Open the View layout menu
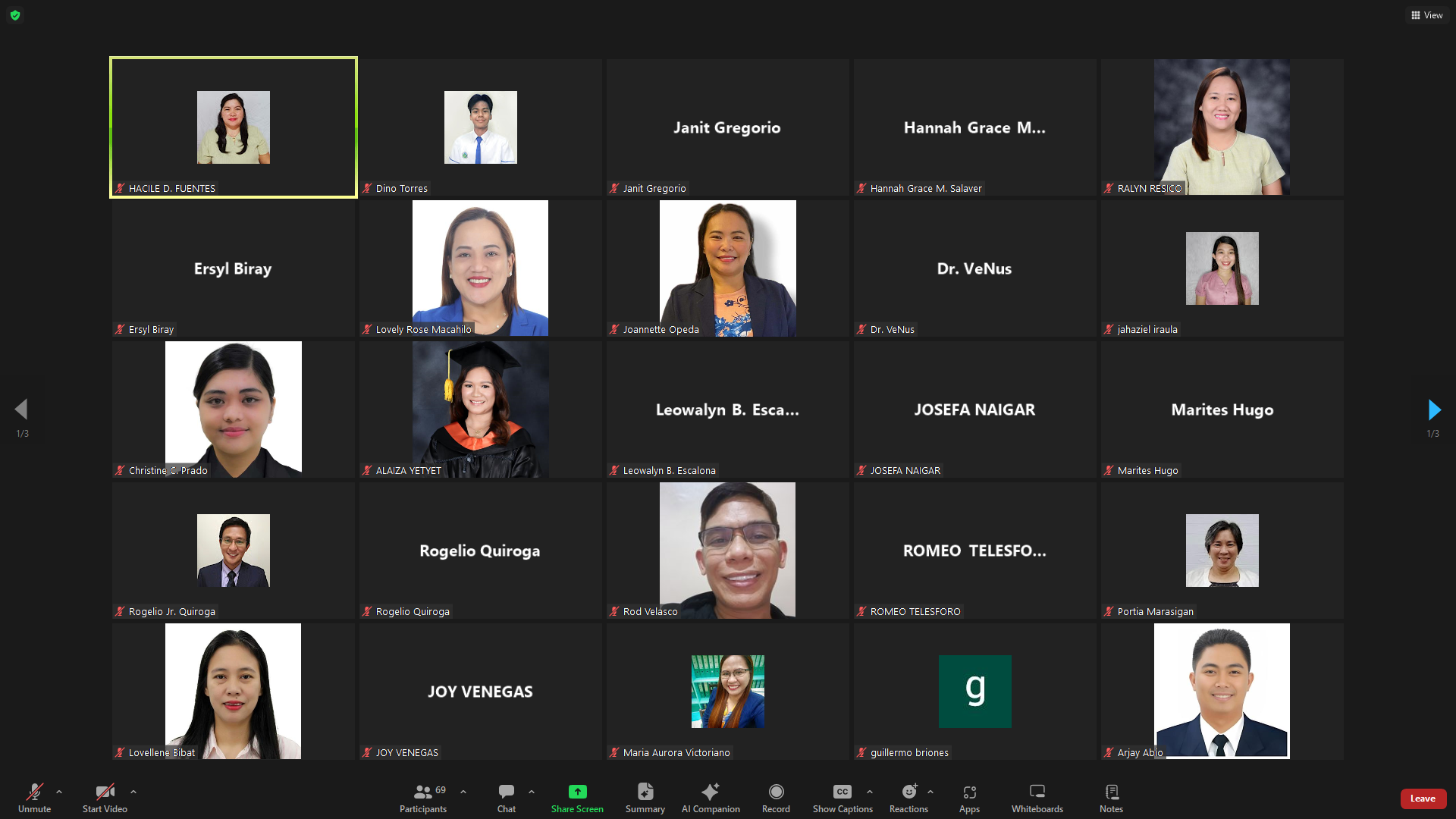This screenshot has width=1456, height=819. (1426, 15)
